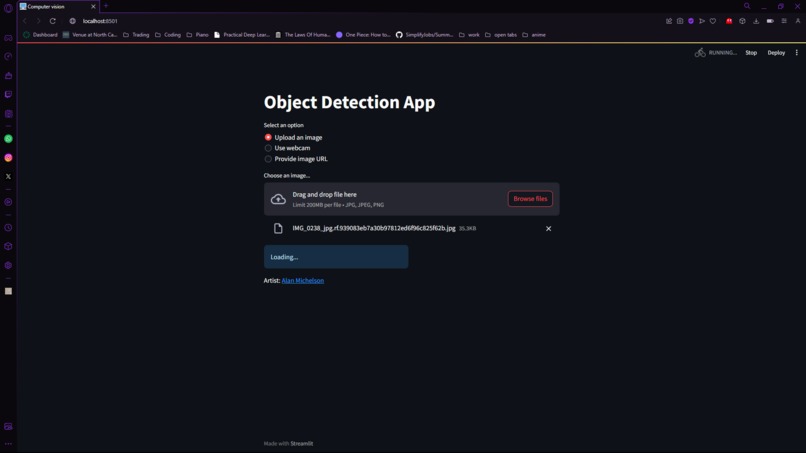The width and height of the screenshot is (806, 453).
Task: Click the site info globe icon
Action: click(72, 21)
